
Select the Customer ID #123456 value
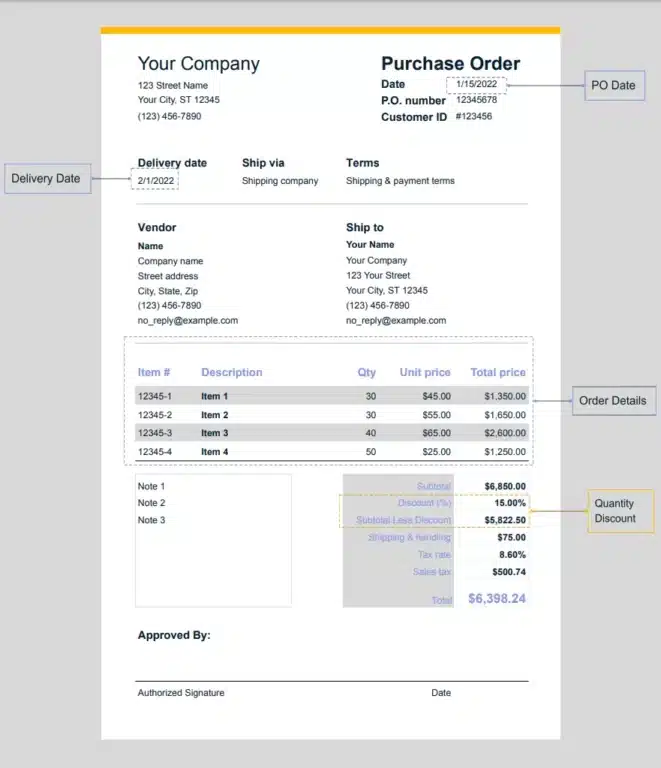click(x=474, y=117)
